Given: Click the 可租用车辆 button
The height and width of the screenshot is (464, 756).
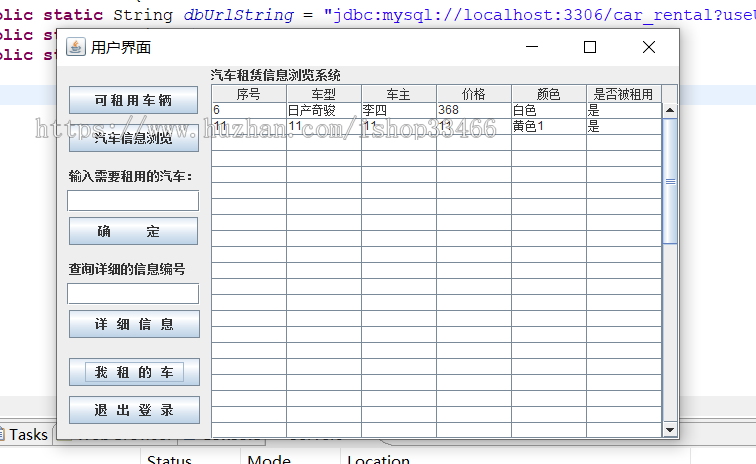Looking at the screenshot, I should 134,100.
